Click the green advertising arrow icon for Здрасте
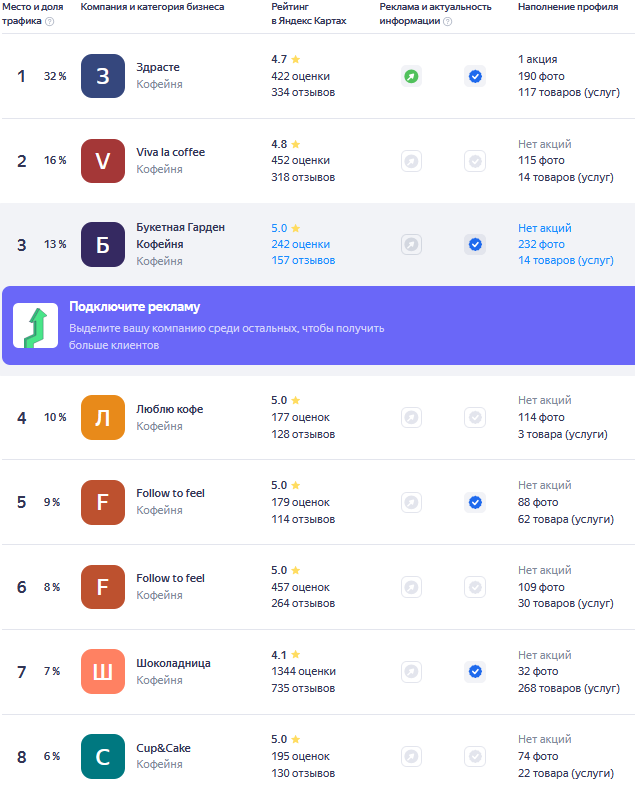Image resolution: width=635 pixels, height=795 pixels. (x=411, y=77)
